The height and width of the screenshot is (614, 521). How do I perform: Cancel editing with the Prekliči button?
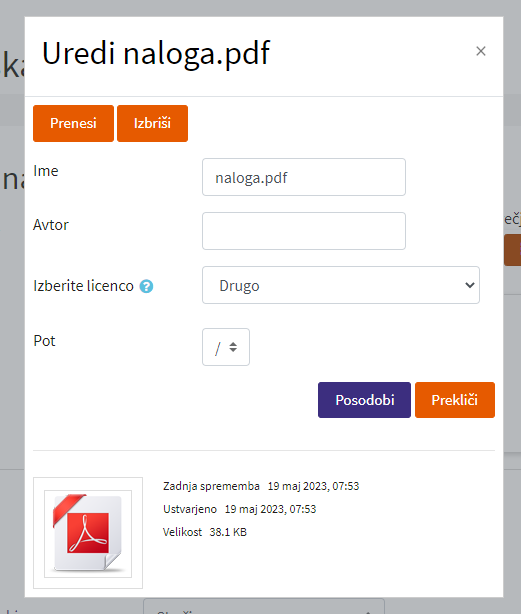455,400
